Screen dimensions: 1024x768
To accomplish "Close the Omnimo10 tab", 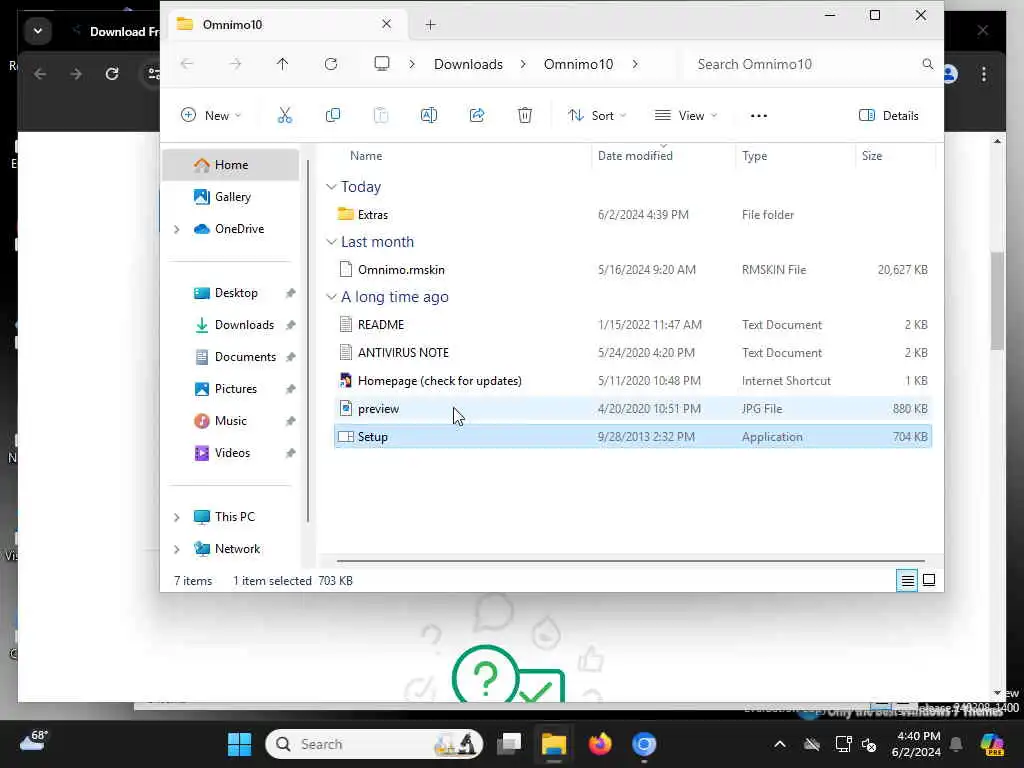I will (x=387, y=24).
